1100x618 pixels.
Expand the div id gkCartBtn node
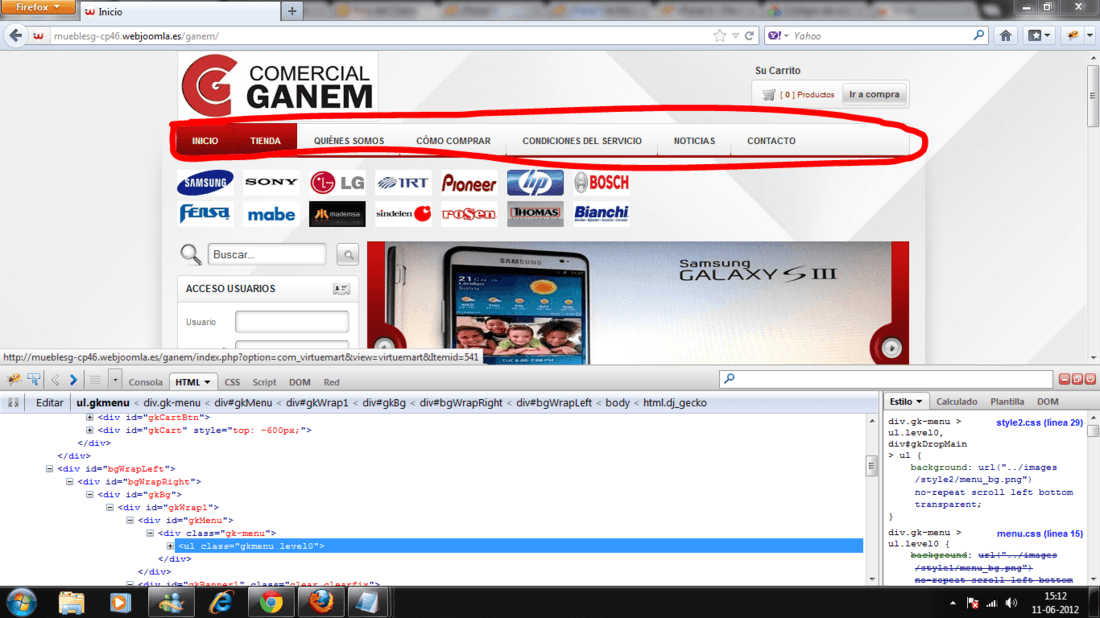[x=90, y=417]
